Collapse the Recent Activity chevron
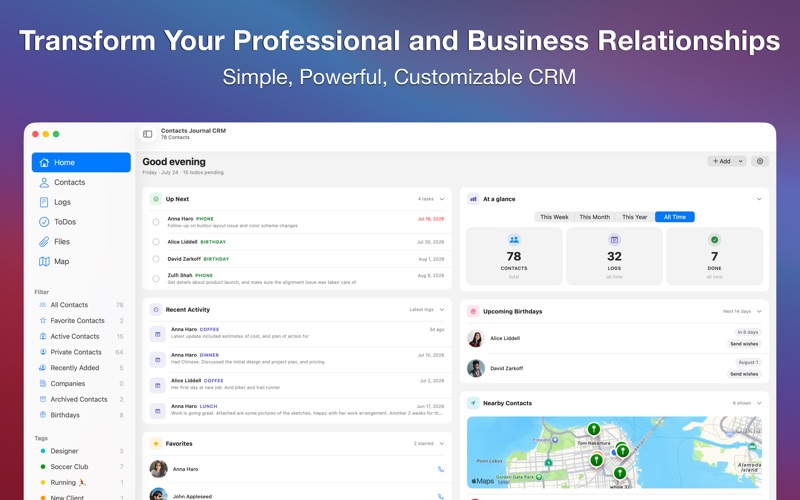The image size is (800, 500). 442,310
